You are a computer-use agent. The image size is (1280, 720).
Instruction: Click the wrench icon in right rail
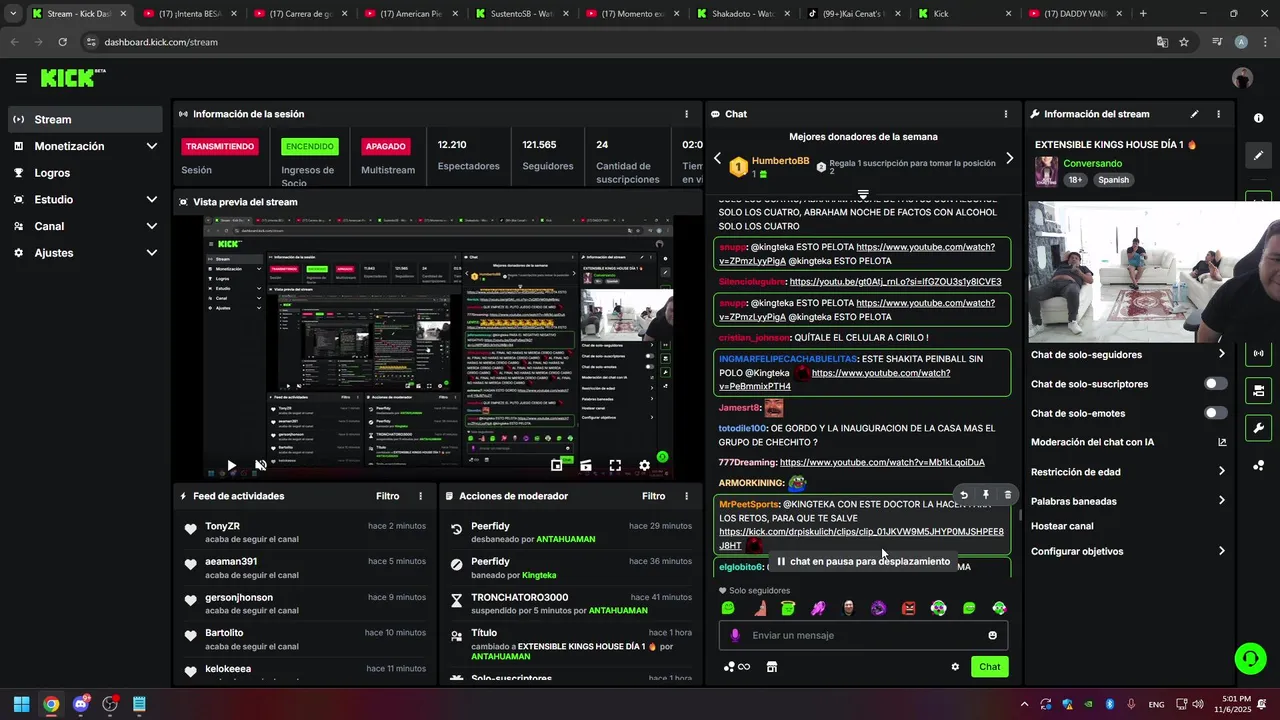[1258, 428]
